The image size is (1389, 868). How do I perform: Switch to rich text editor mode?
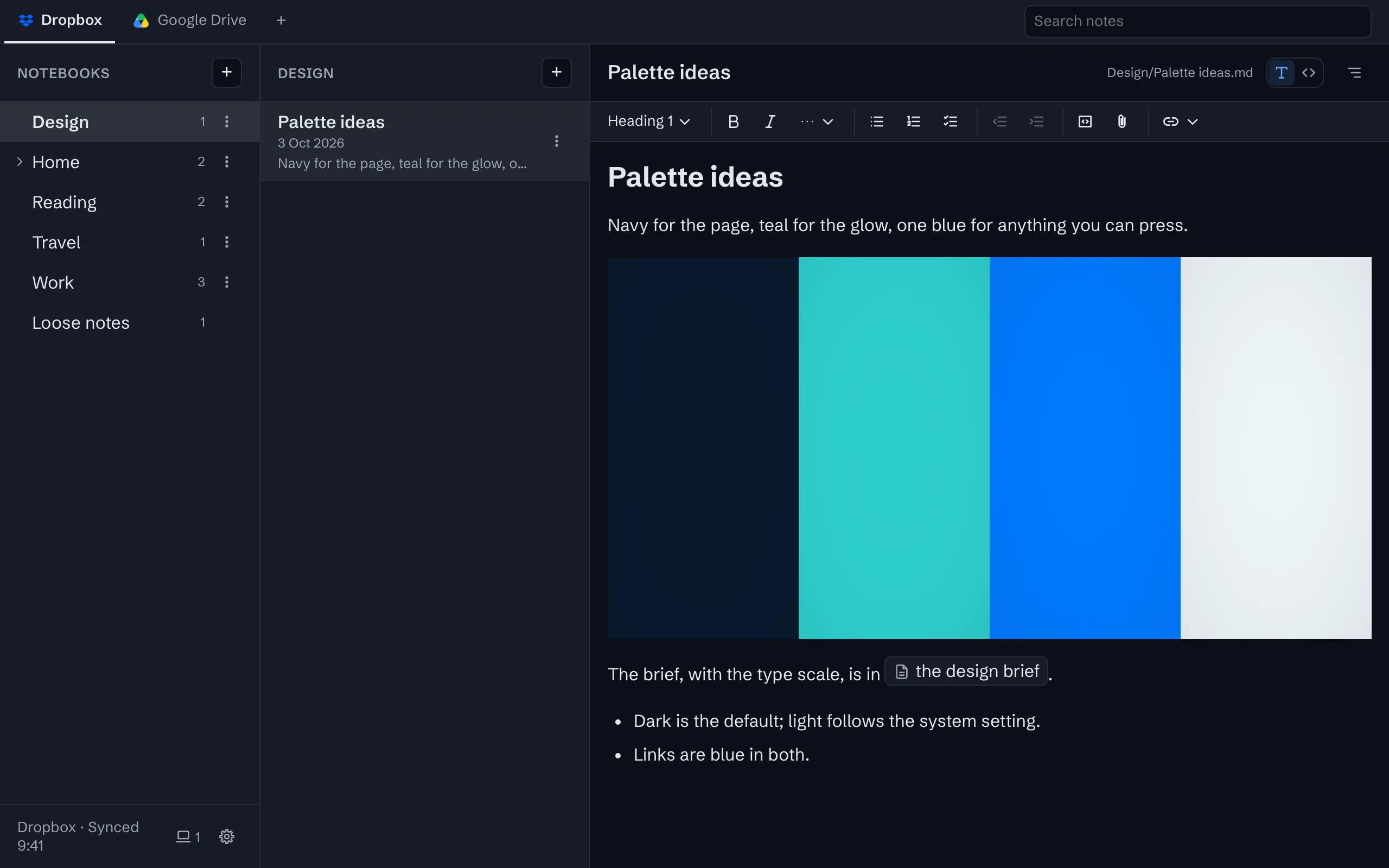tap(1280, 73)
